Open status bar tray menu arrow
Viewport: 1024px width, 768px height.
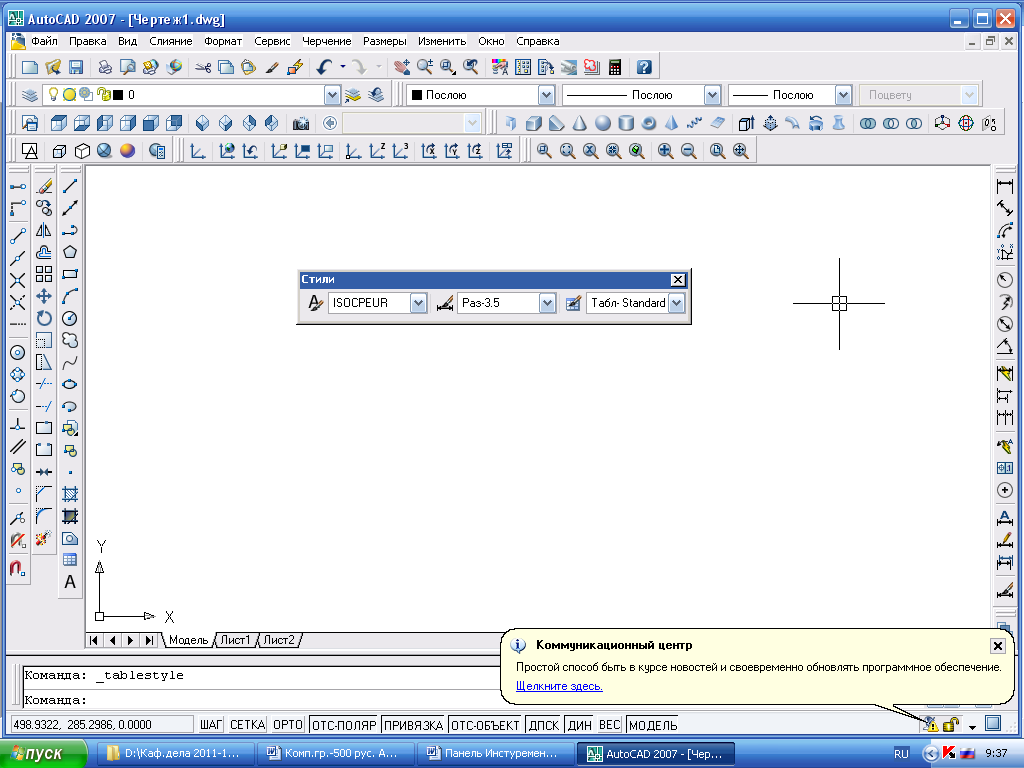[x=972, y=726]
